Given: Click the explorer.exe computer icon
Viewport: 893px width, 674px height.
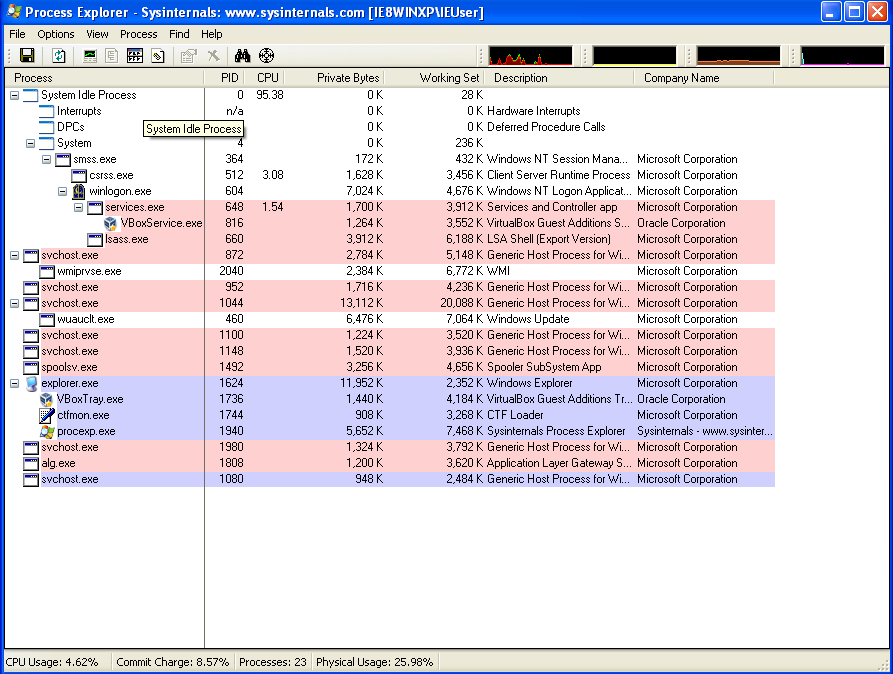Looking at the screenshot, I should pos(31,383).
